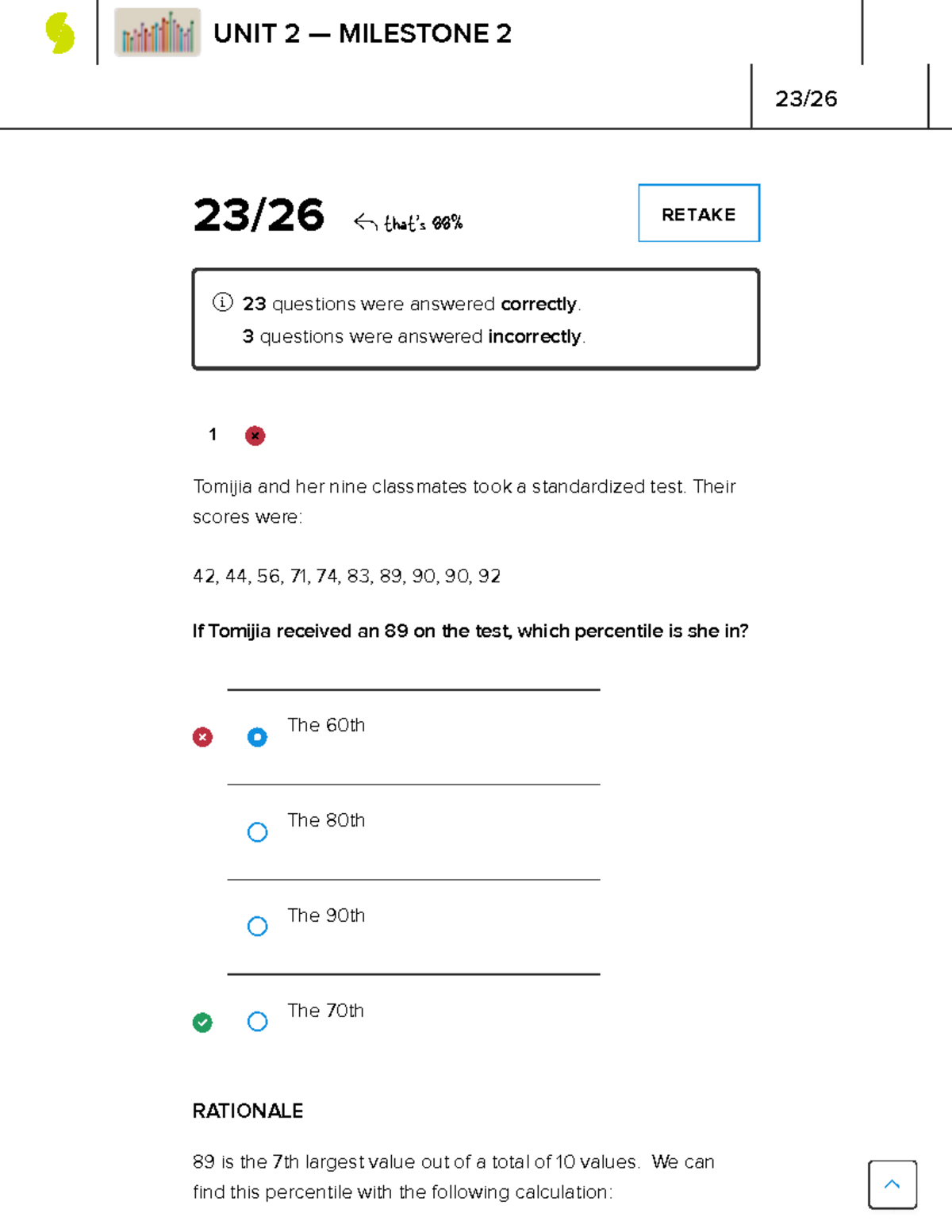Select 'The 80th' radio button

[257, 832]
